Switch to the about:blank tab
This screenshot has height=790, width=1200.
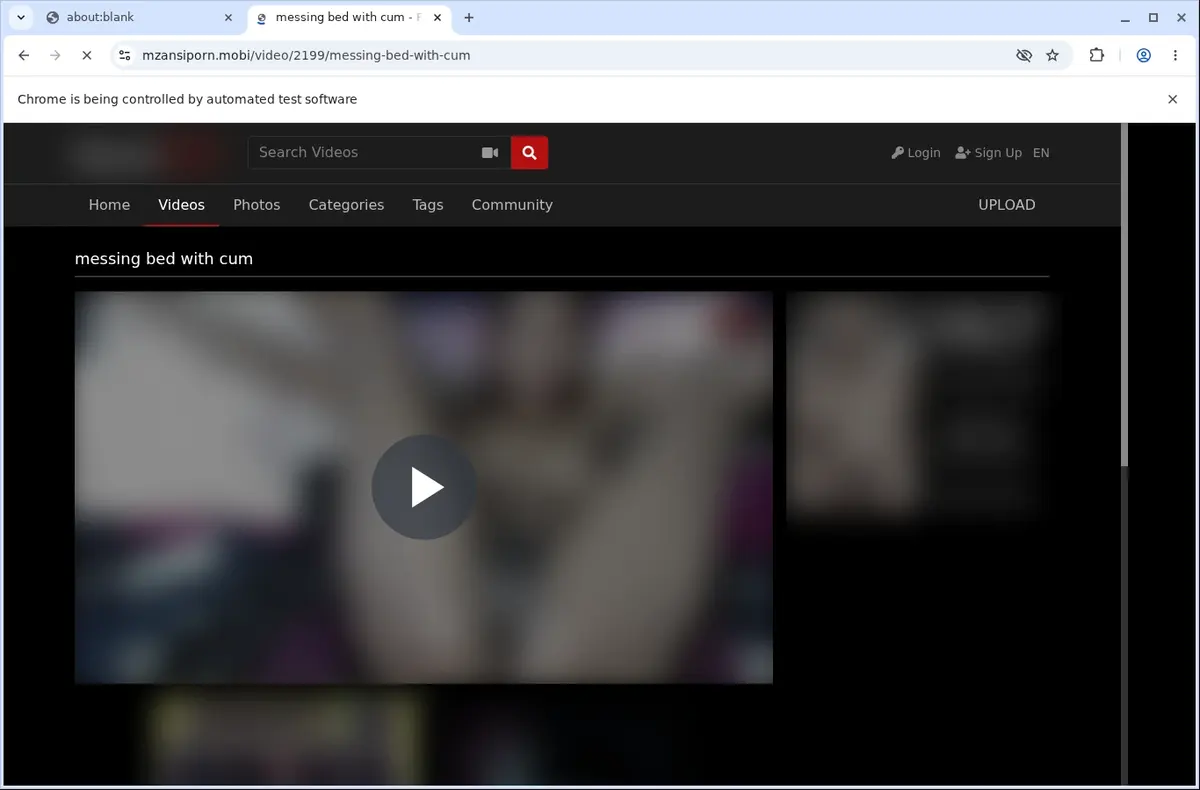(140, 17)
